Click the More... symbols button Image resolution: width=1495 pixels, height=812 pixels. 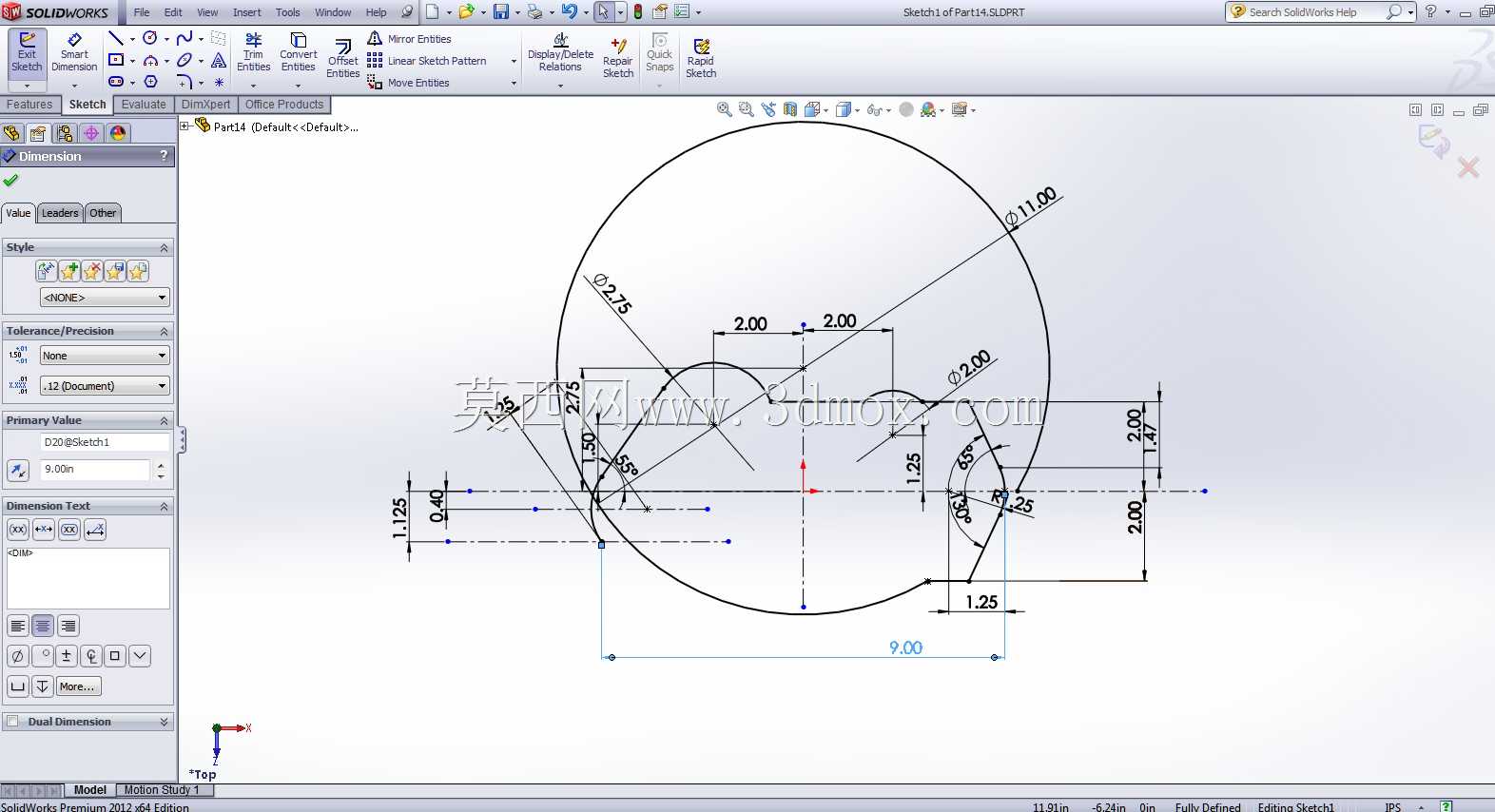tap(78, 686)
